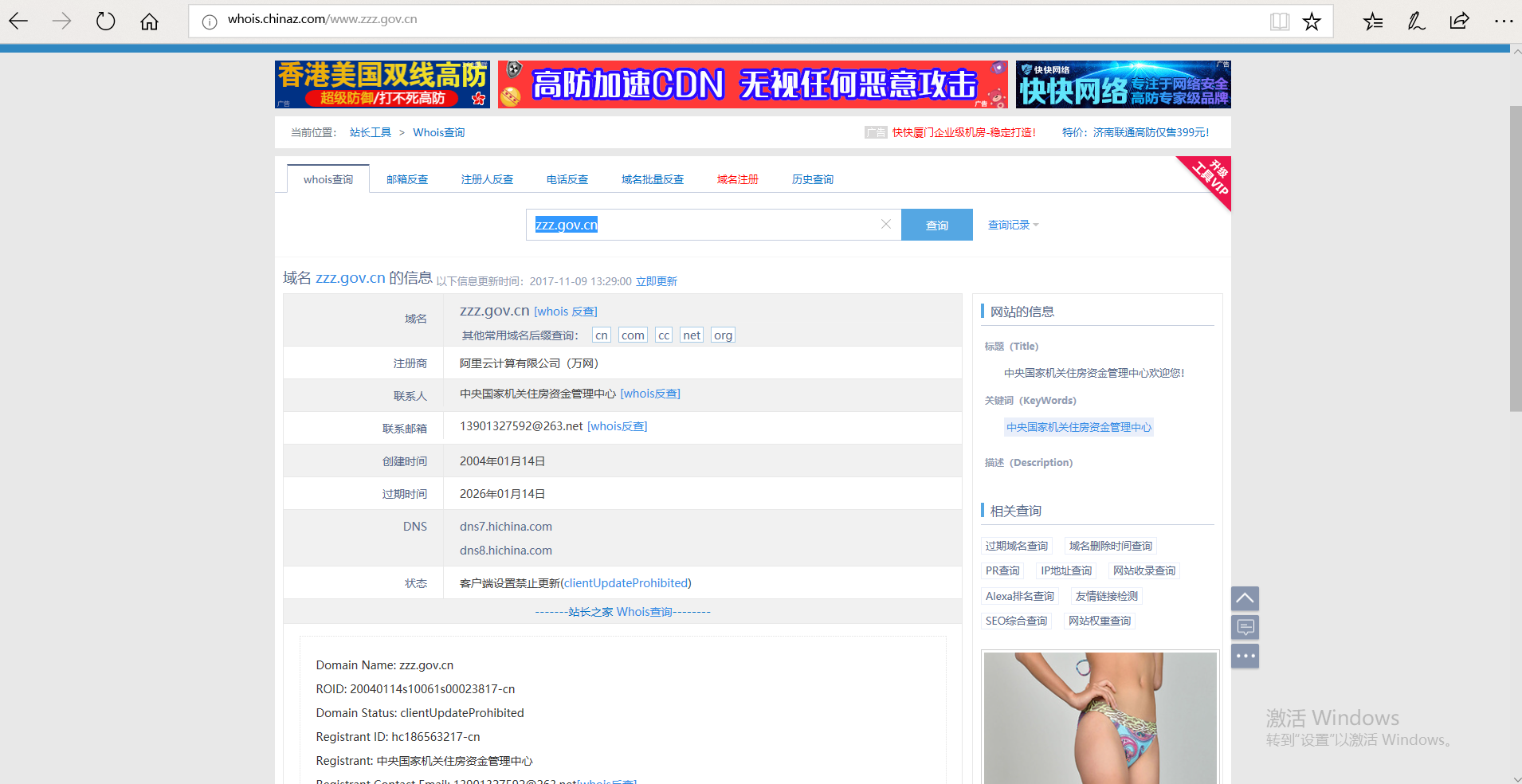Query the net domain suffix
Viewport: 1522px width, 784px height.
692,335
